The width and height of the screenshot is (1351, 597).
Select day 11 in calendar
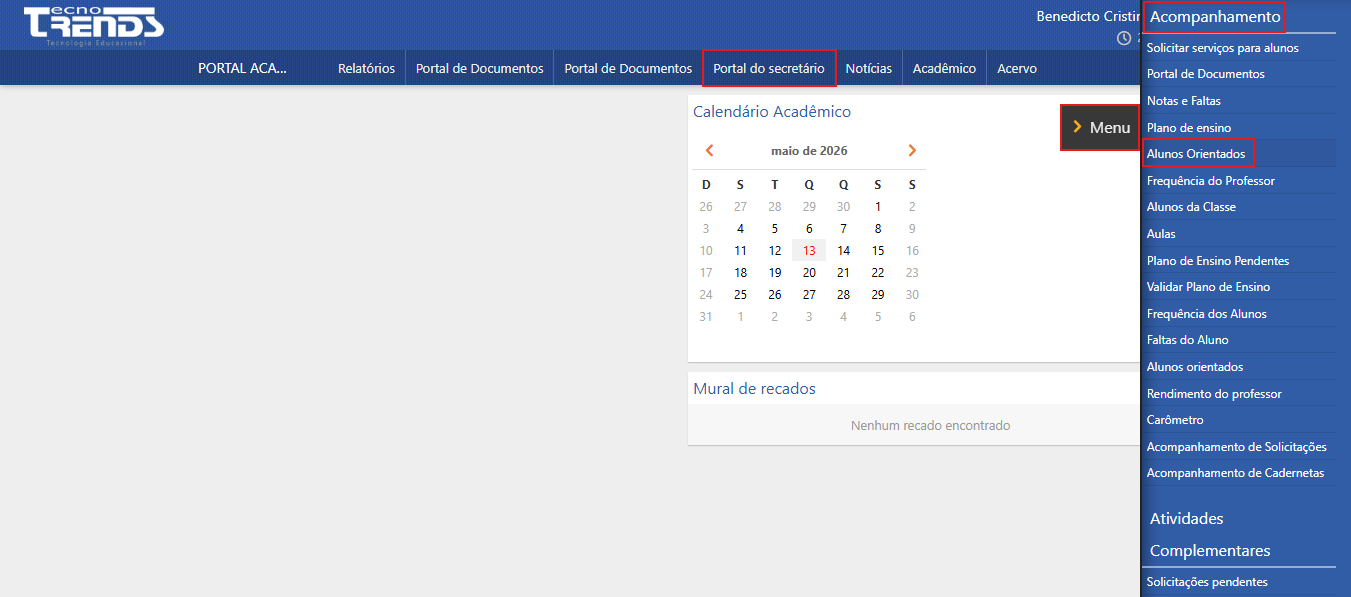[x=740, y=251]
